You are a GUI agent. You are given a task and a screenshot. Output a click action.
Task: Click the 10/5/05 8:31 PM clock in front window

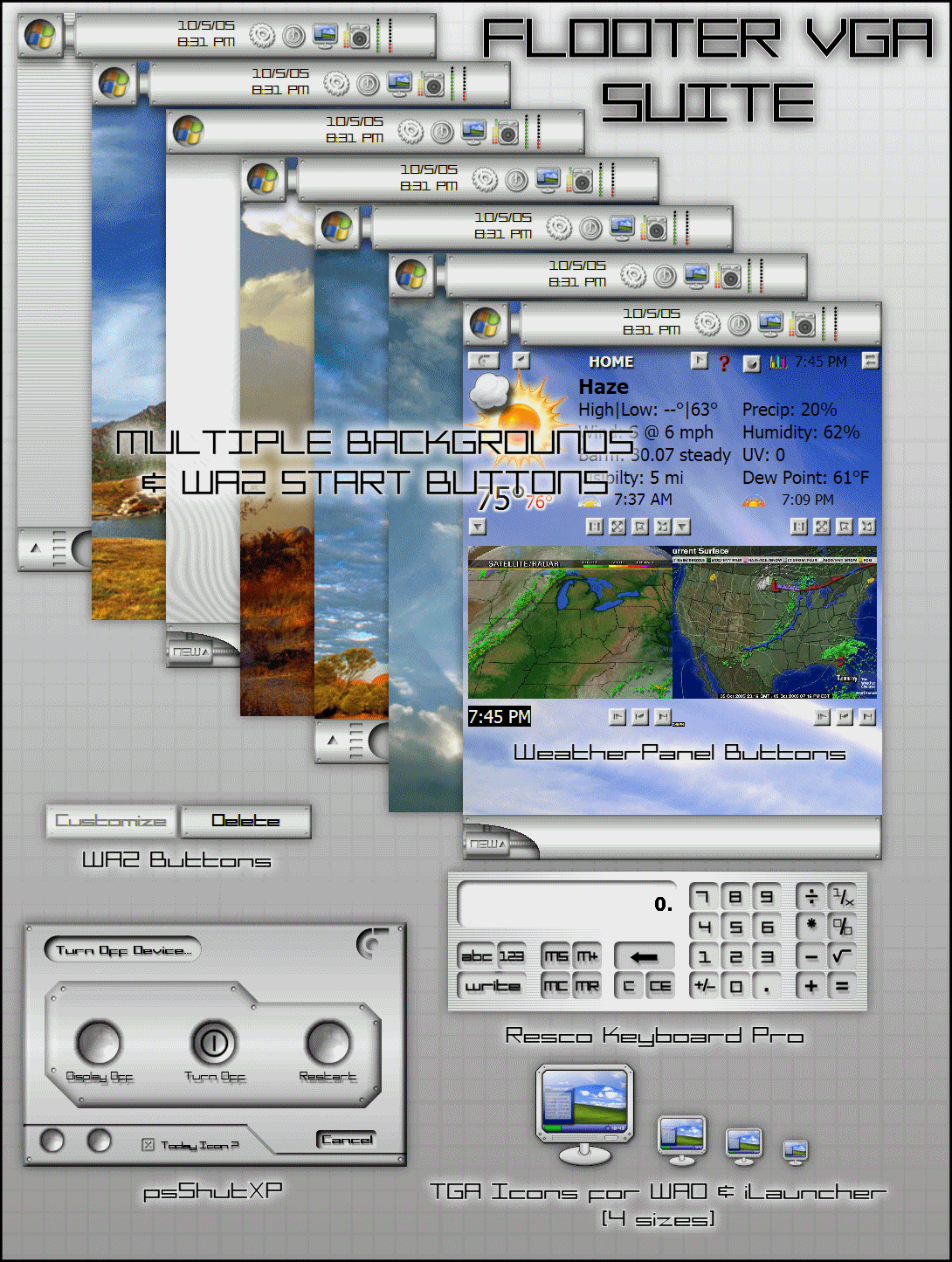click(x=651, y=321)
